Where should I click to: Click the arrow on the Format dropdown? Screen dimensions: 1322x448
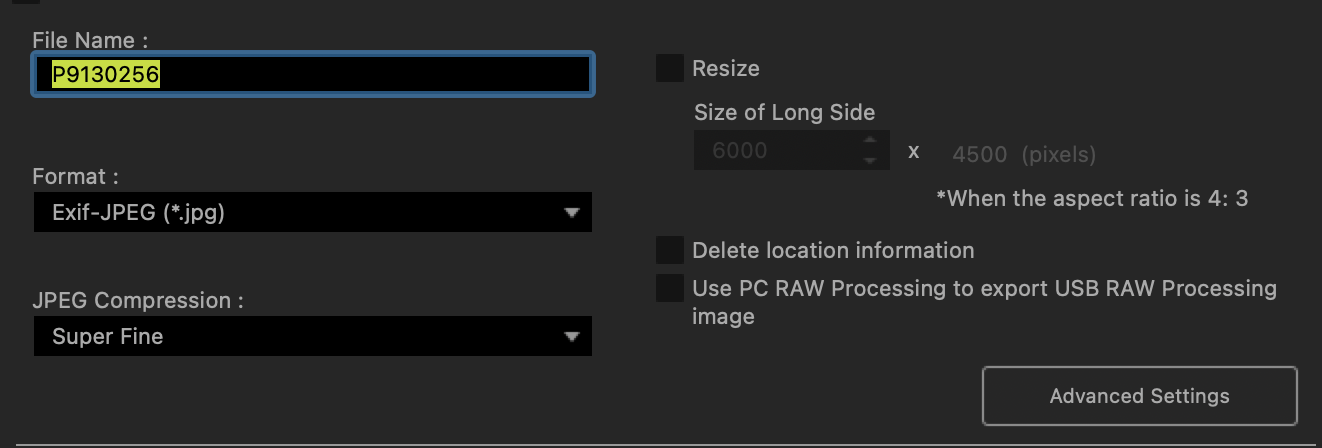point(571,213)
